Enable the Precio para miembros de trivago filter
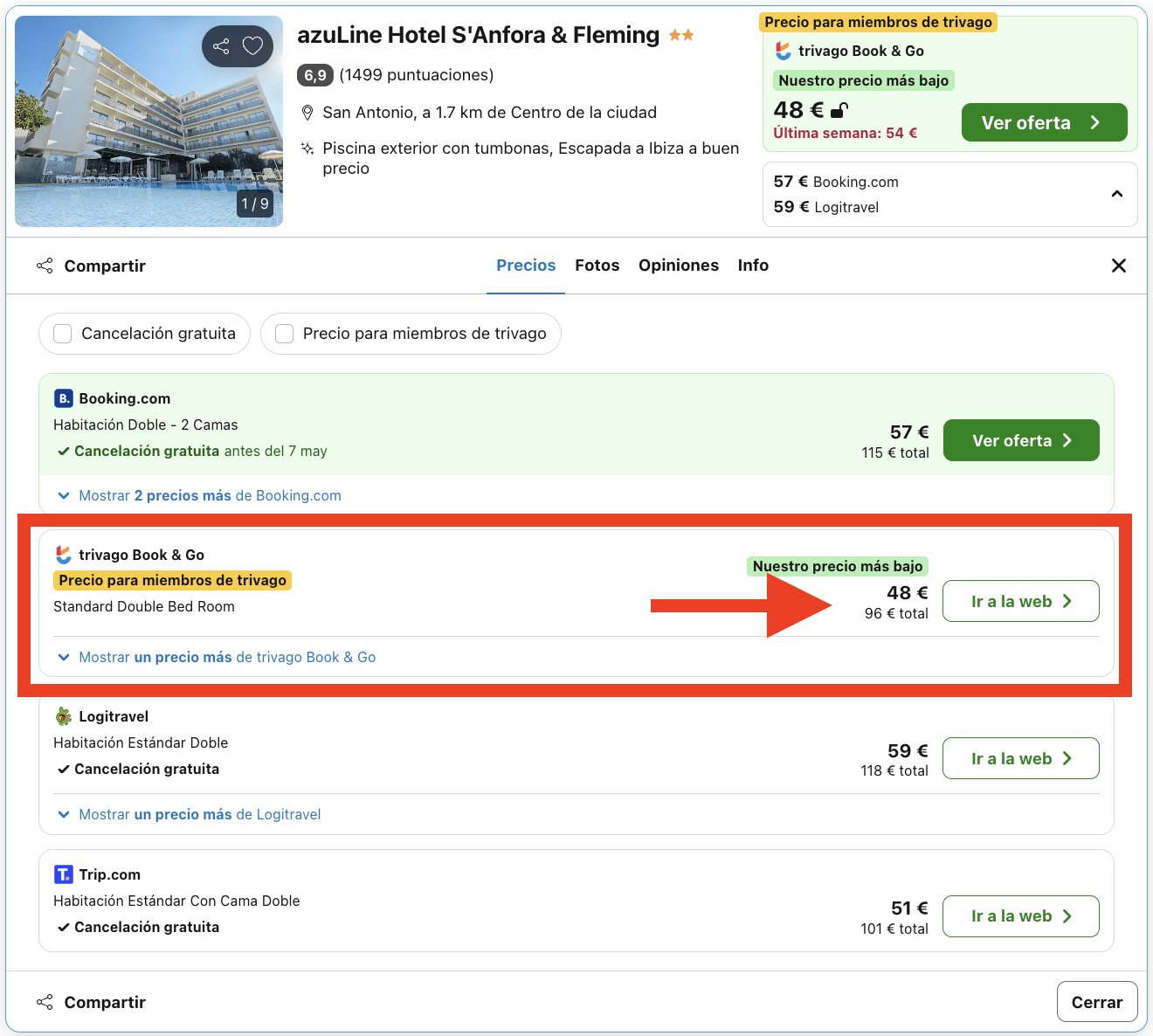This screenshot has width=1153, height=1036. pyautogui.click(x=284, y=333)
